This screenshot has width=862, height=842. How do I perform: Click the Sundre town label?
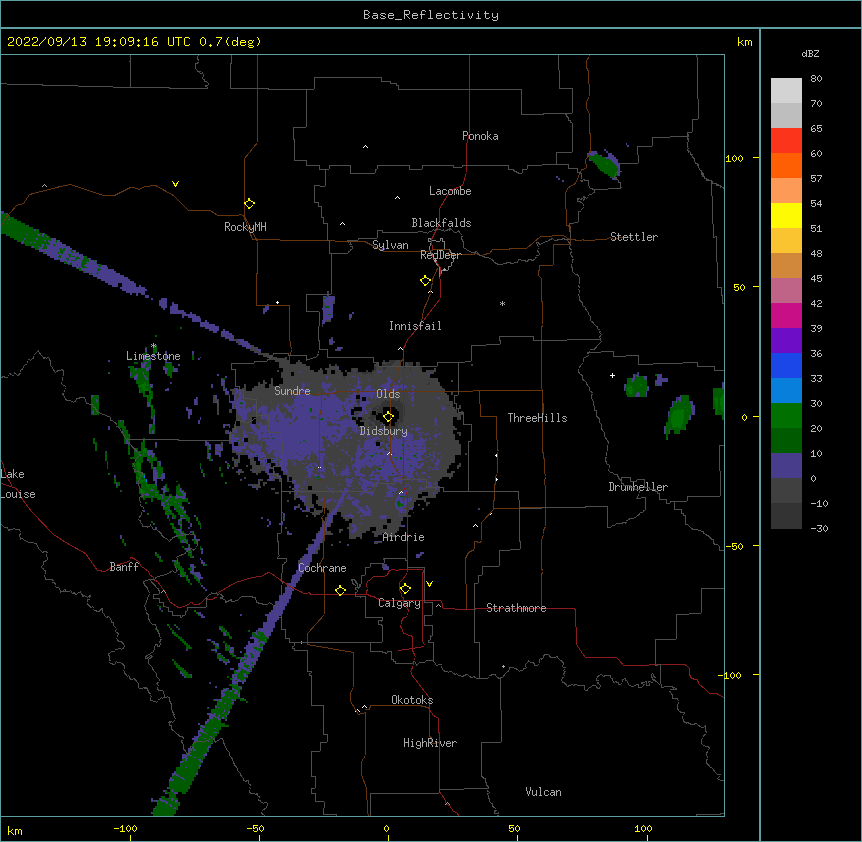[292, 391]
